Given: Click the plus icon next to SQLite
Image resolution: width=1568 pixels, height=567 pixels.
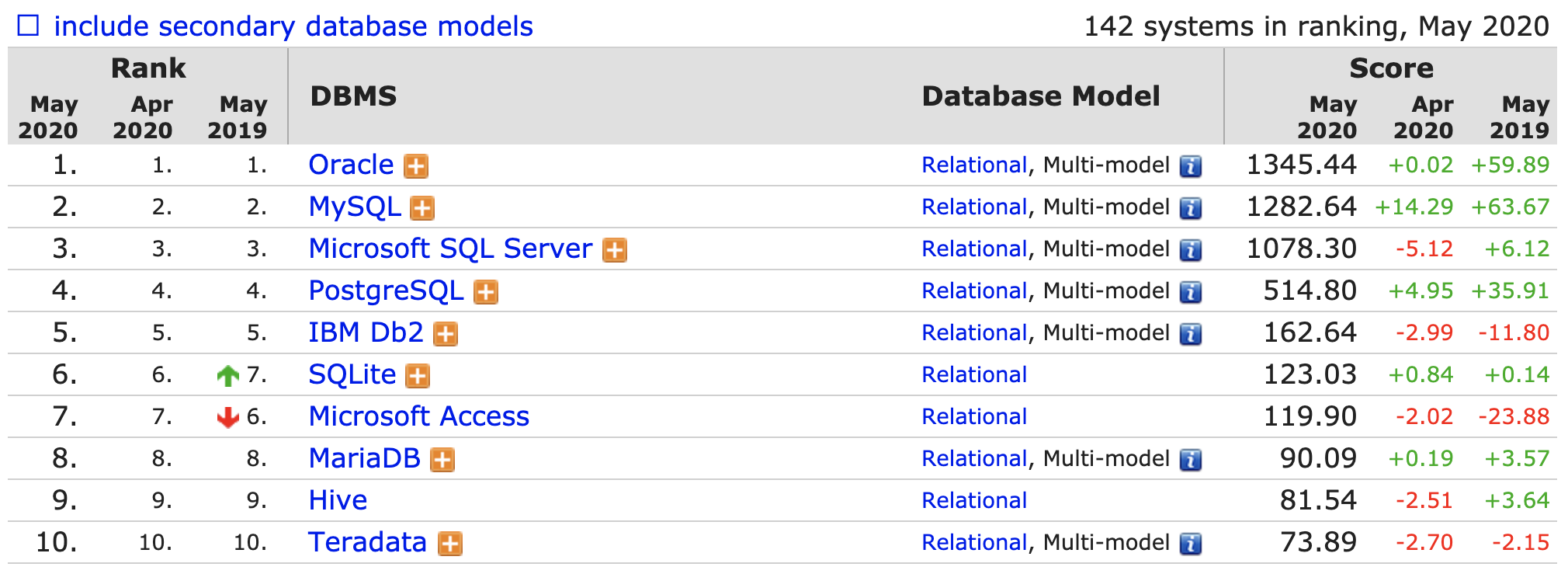Looking at the screenshot, I should (x=418, y=376).
